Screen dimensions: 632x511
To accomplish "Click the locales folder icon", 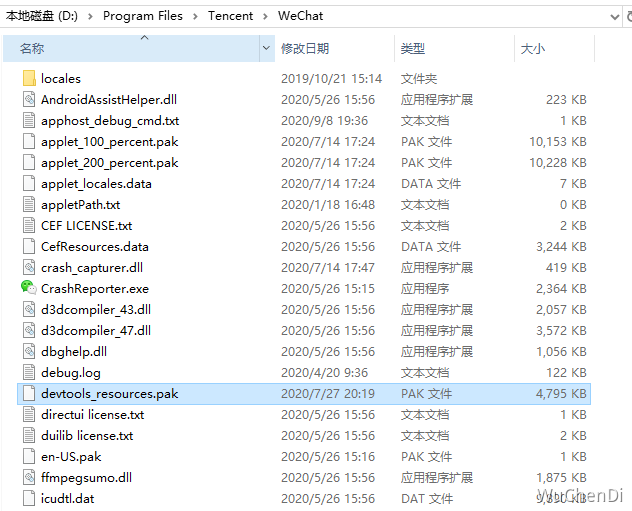I will click(x=29, y=78).
